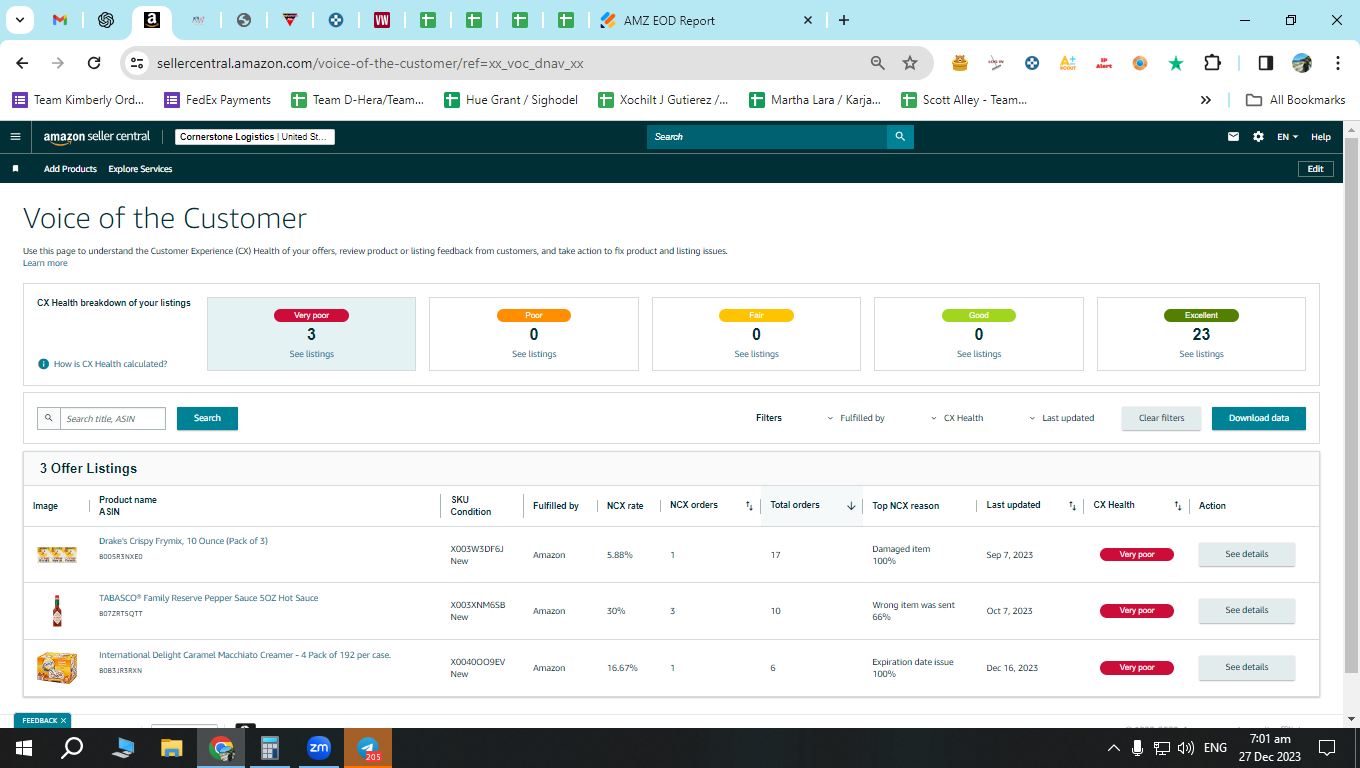Open the Windows notification center

click(x=1327, y=748)
